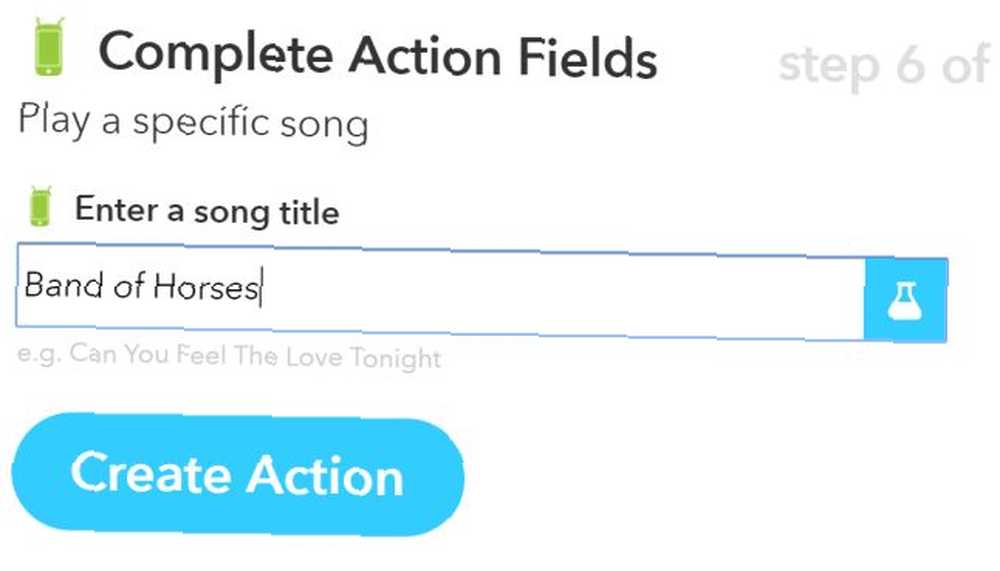Screen dimensions: 1000x571
Task: Focus the song title input field
Action: coord(441,291)
